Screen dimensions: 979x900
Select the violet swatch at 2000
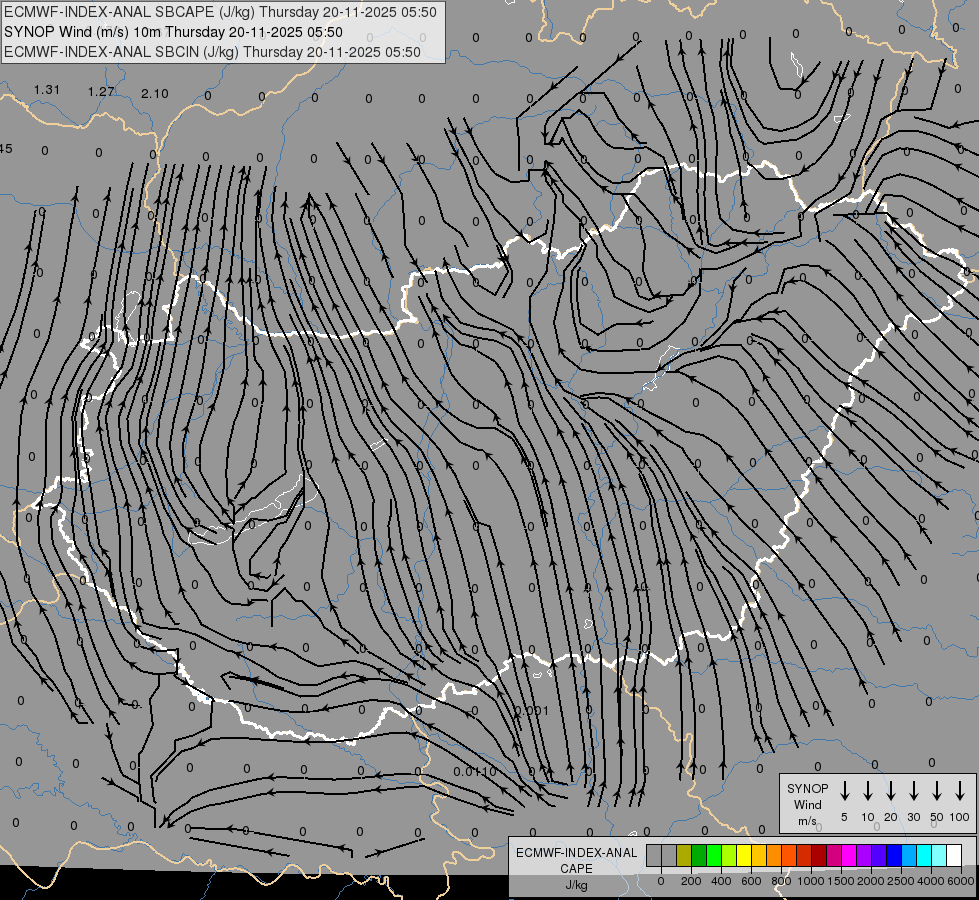pos(878,855)
